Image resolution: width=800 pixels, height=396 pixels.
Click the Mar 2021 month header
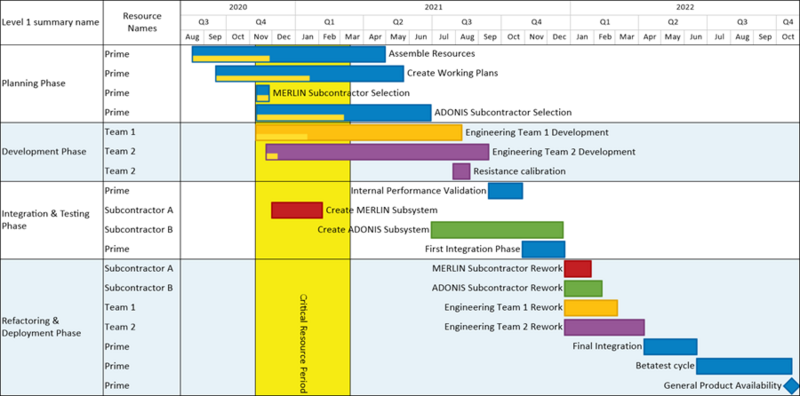coord(352,37)
